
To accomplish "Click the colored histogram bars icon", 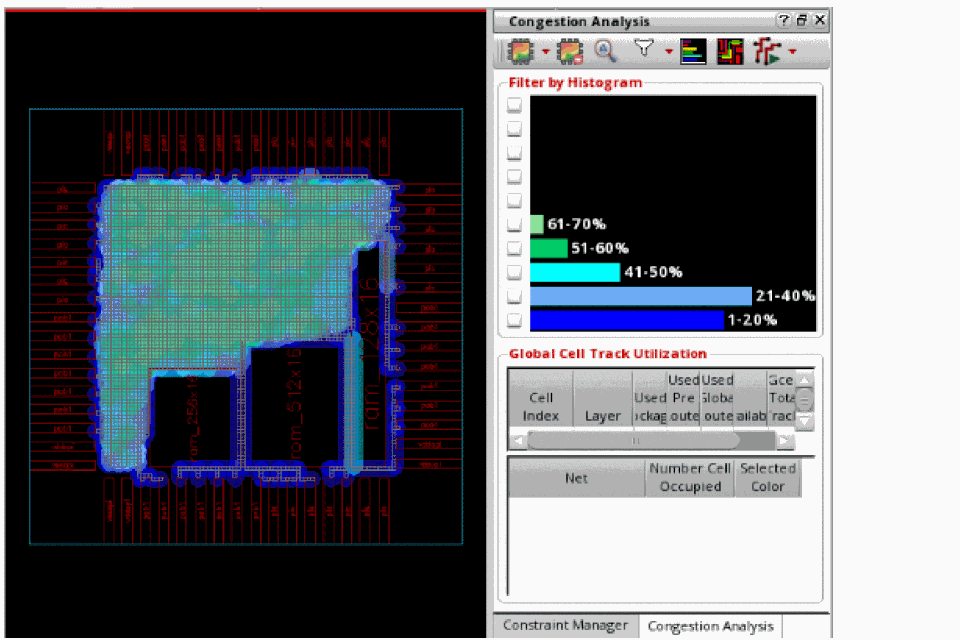I will [x=693, y=50].
